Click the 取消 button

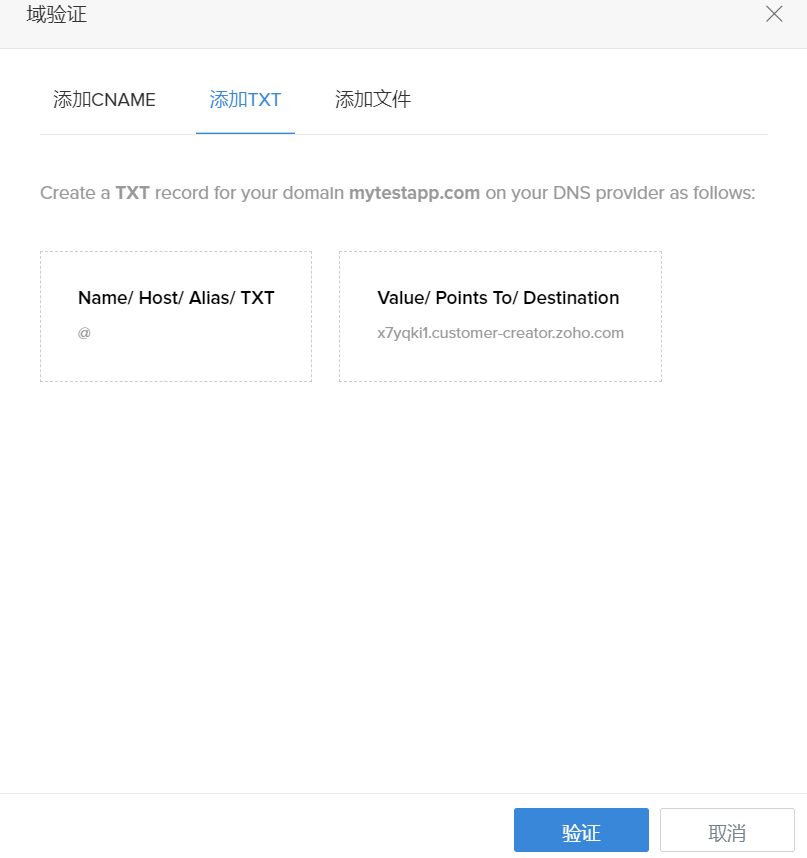click(x=727, y=833)
